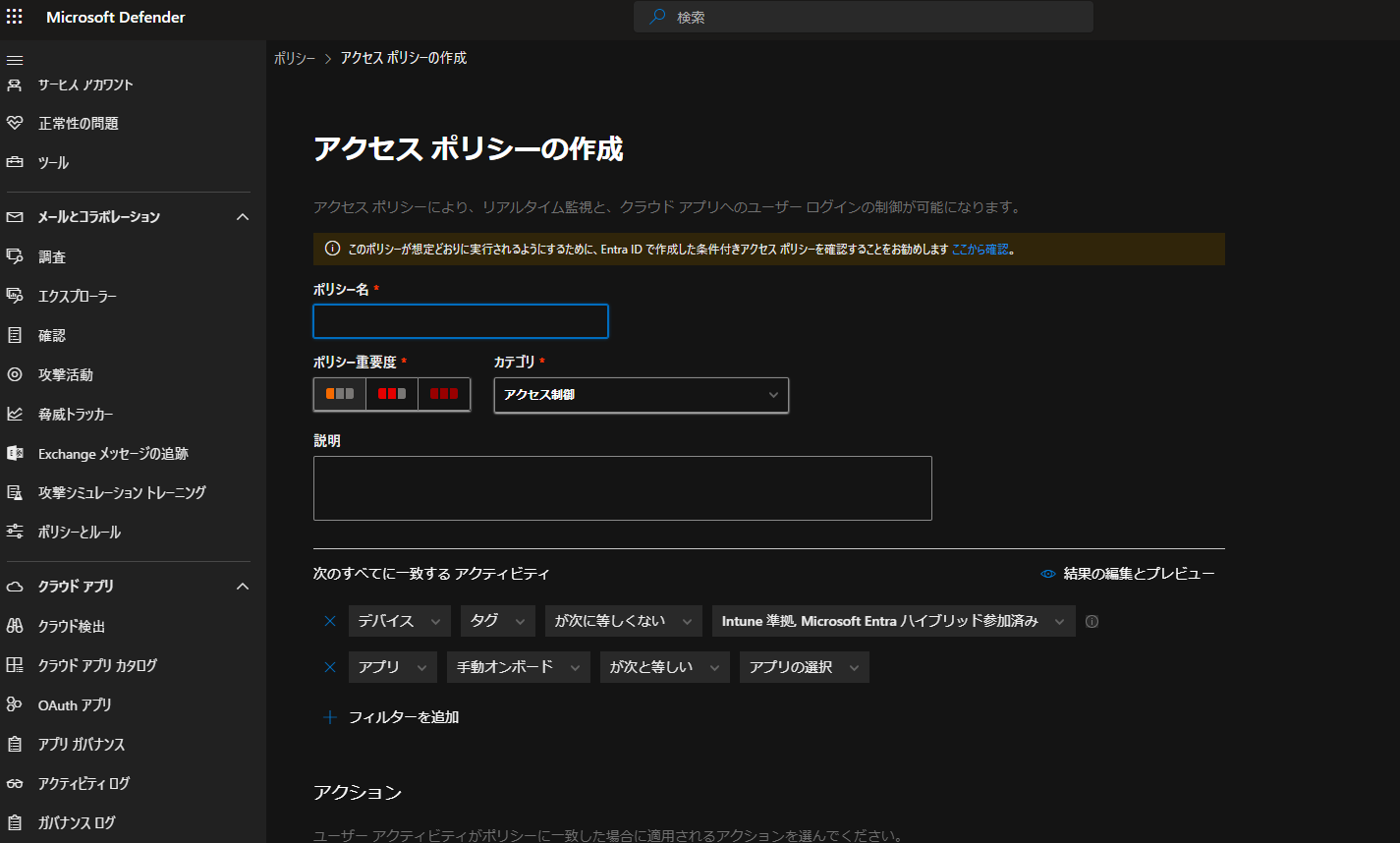The height and width of the screenshot is (843, 1400).
Task: Focus the ポリシー名 text field
Action: pos(461,321)
